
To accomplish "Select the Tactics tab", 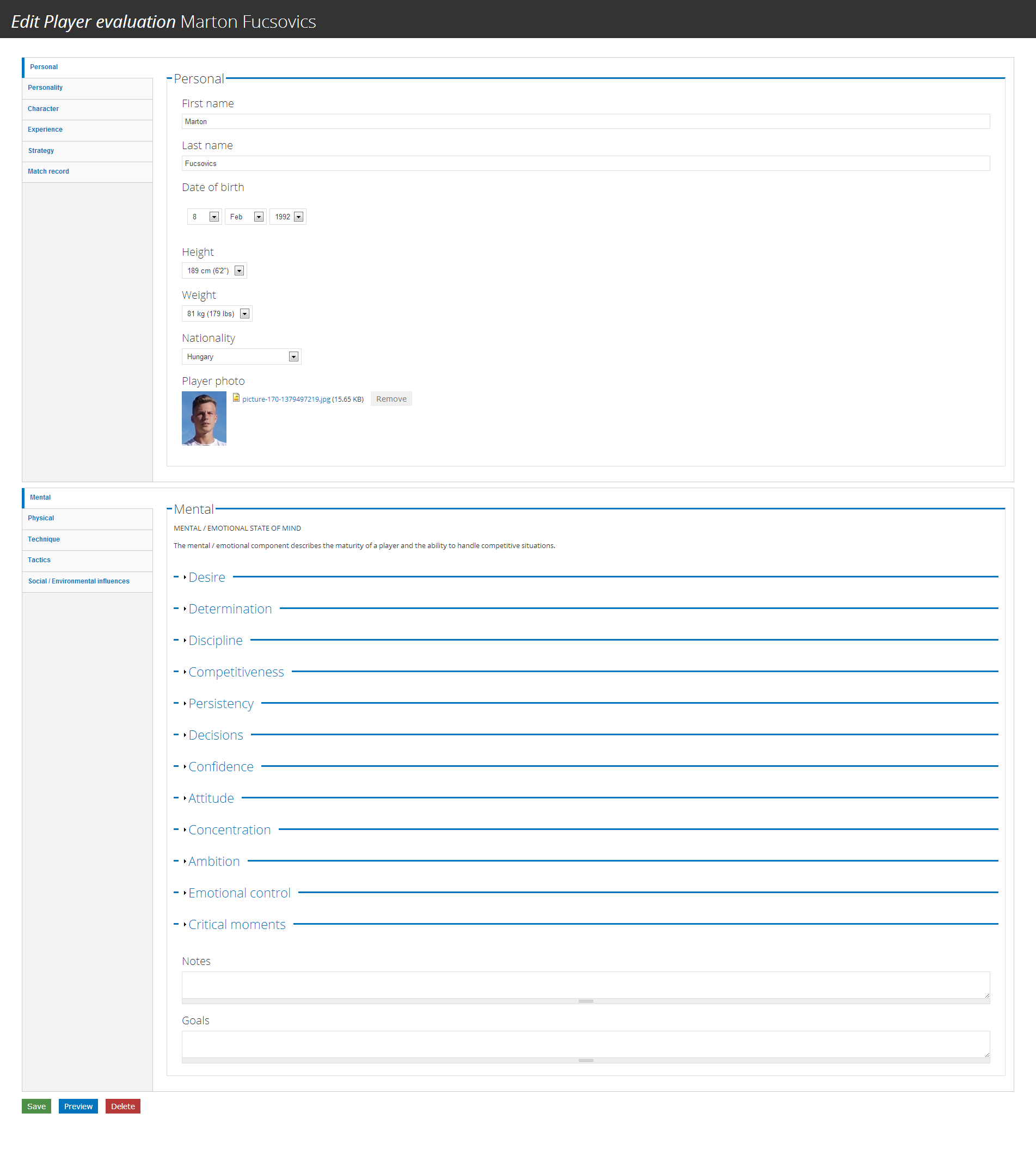I will [87, 561].
